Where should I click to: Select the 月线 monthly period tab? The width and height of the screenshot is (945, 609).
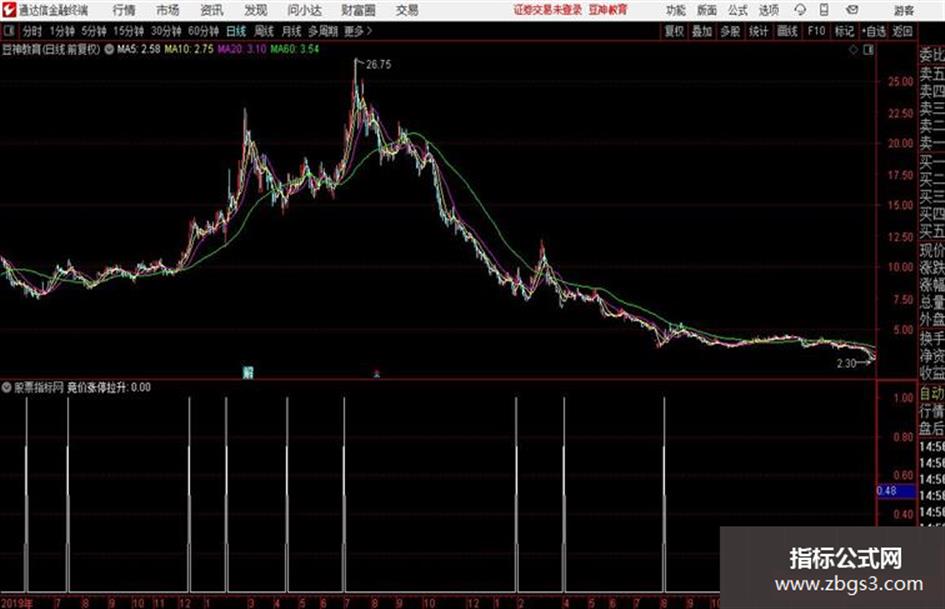point(292,31)
